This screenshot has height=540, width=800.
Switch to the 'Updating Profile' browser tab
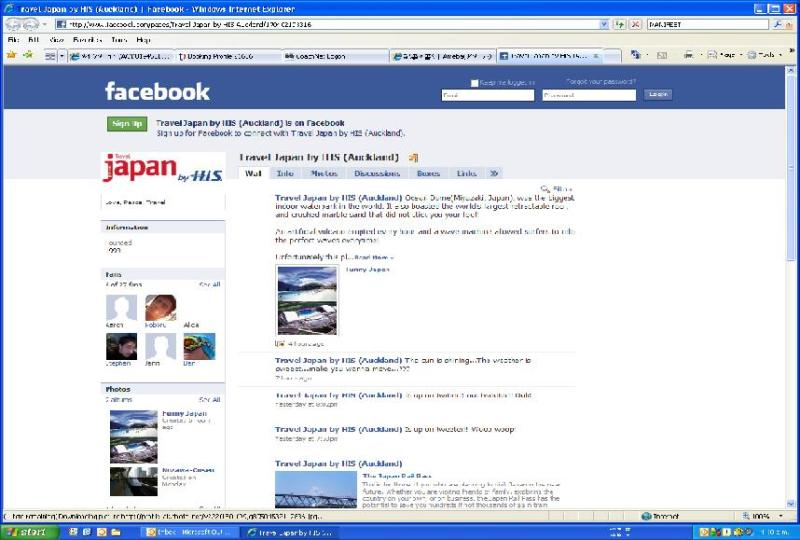(x=227, y=56)
